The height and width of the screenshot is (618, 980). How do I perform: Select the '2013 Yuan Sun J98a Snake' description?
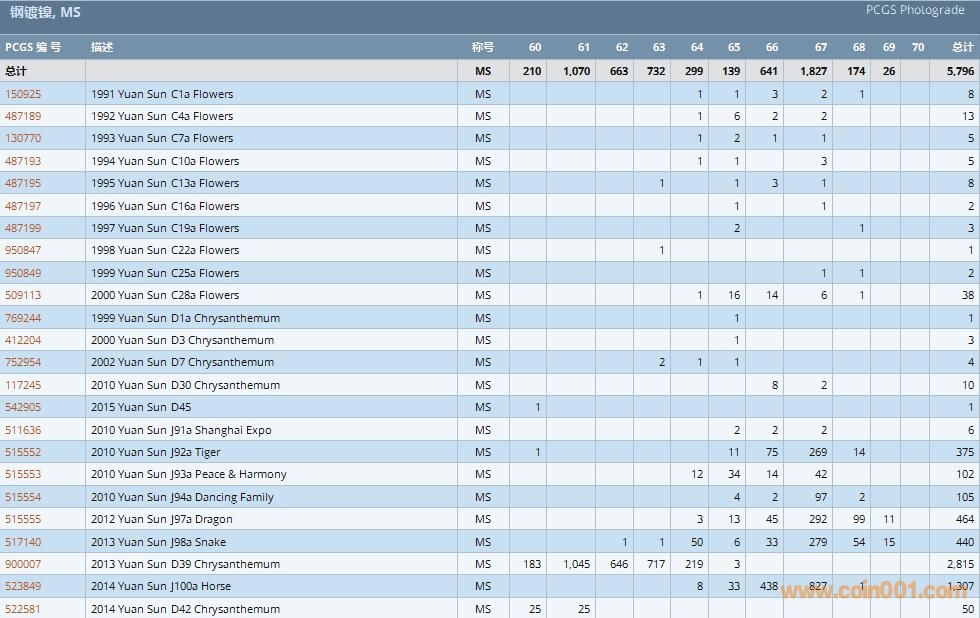click(158, 542)
